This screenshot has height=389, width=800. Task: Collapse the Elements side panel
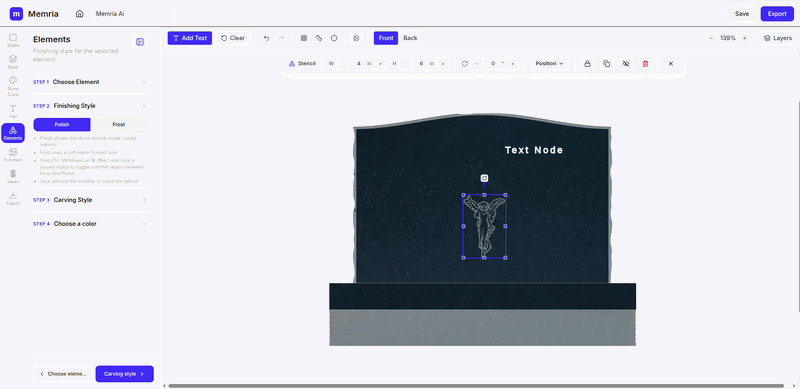(x=140, y=42)
